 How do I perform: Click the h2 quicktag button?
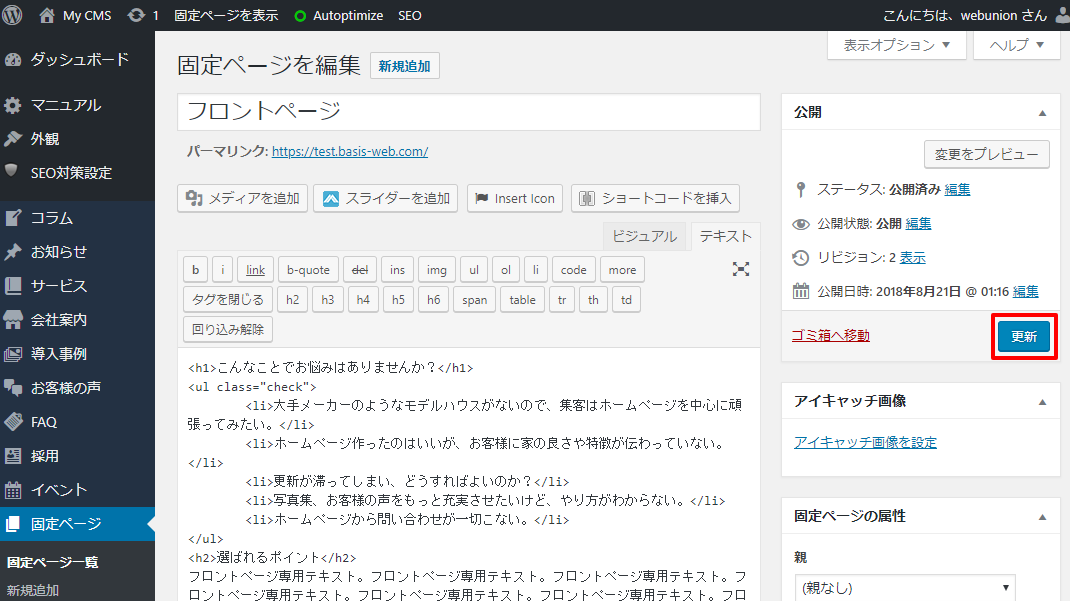292,299
